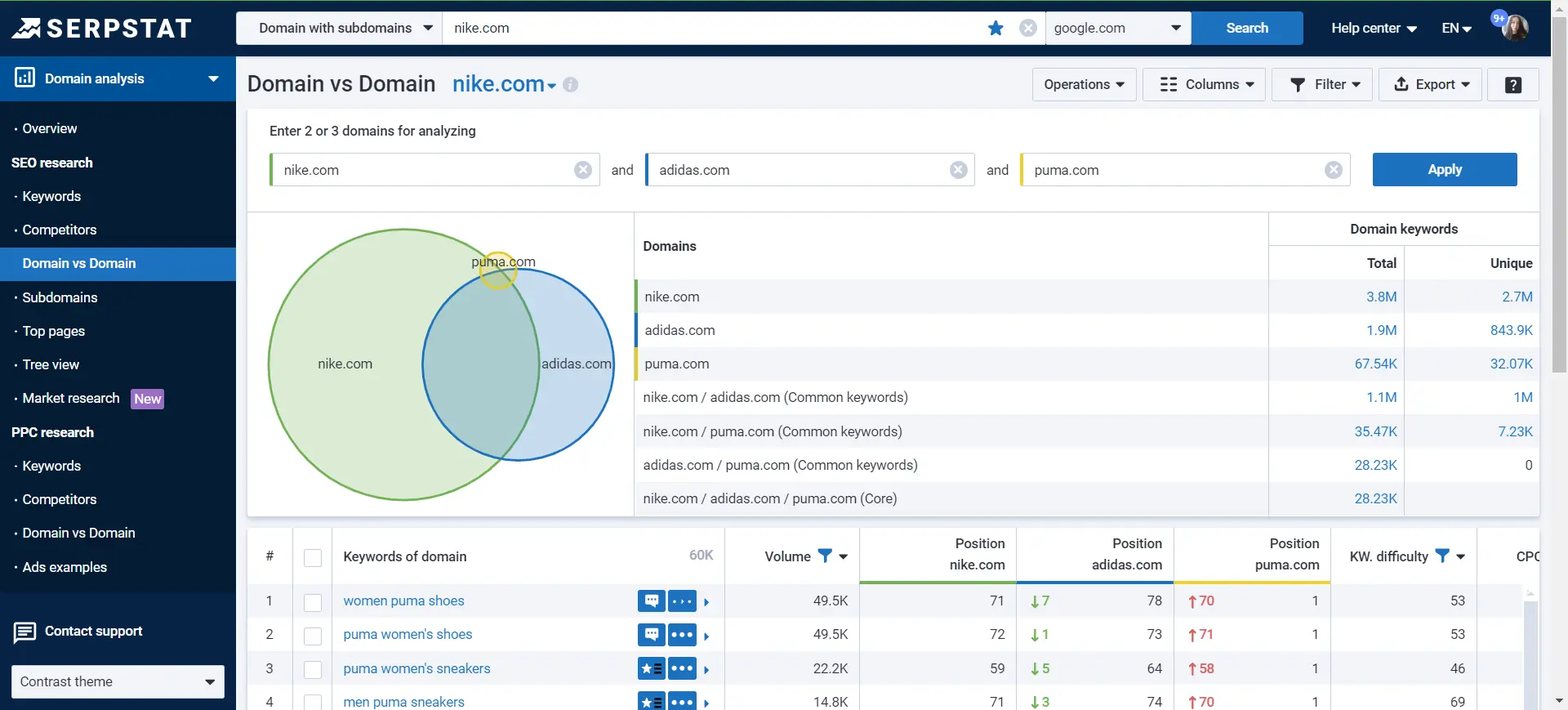Screen dimensions: 1568x710
Task: Check the box for puma women's sneakers
Action: coord(313,669)
